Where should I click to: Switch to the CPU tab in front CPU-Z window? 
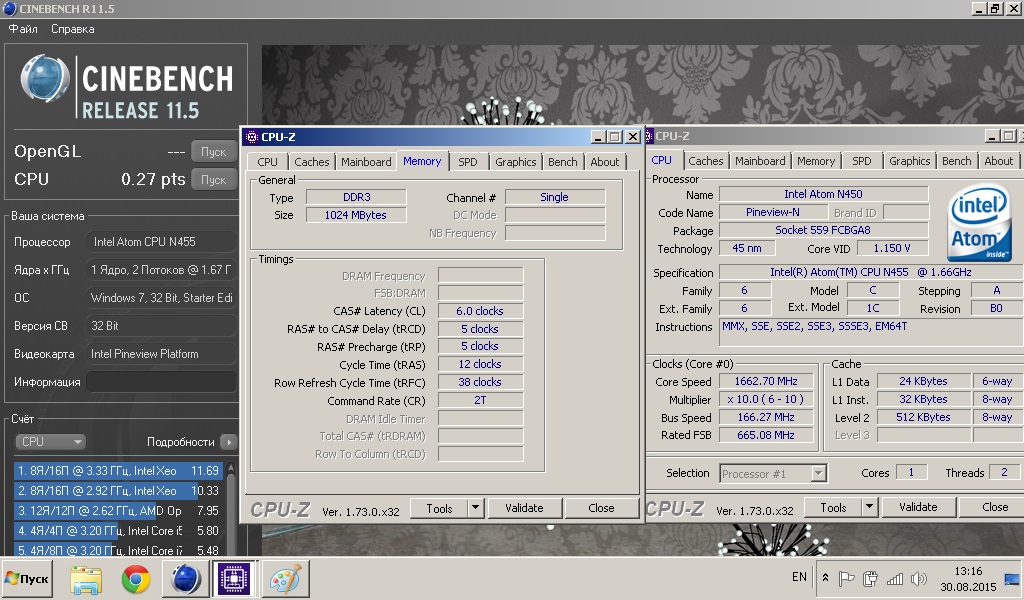(x=267, y=162)
